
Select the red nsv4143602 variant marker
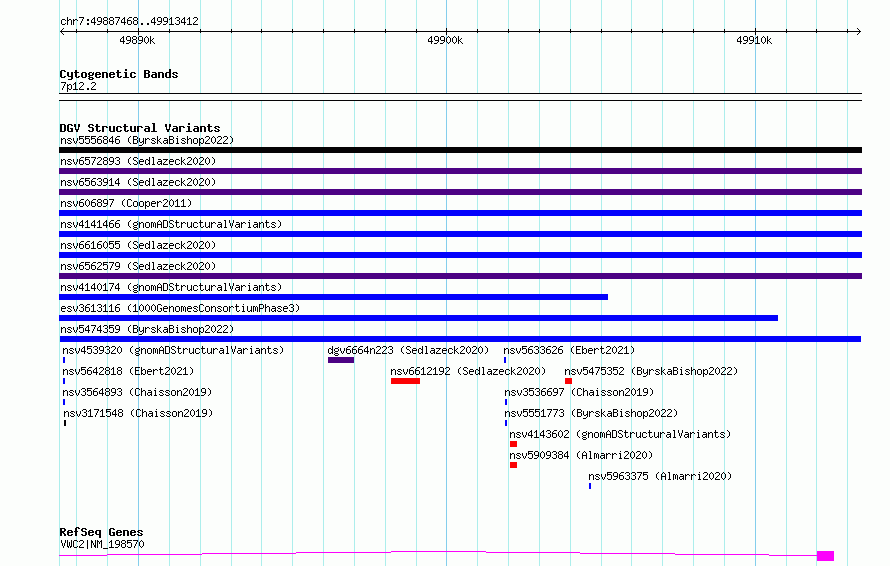click(x=513, y=444)
